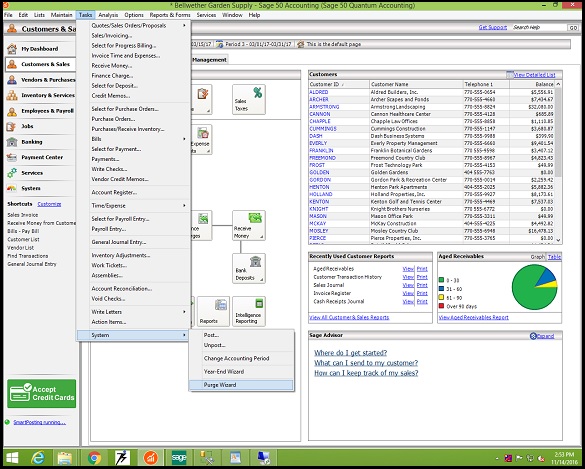Print the Invoice Register report

point(422,293)
